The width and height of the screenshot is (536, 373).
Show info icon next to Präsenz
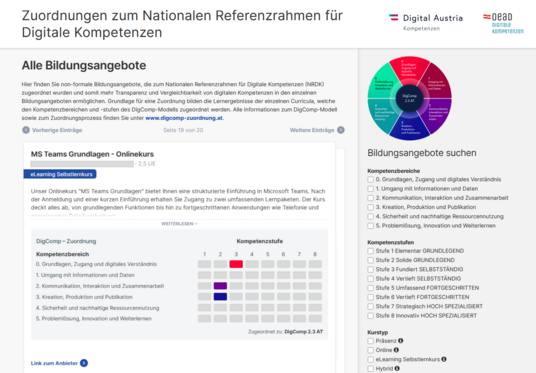pos(401,341)
